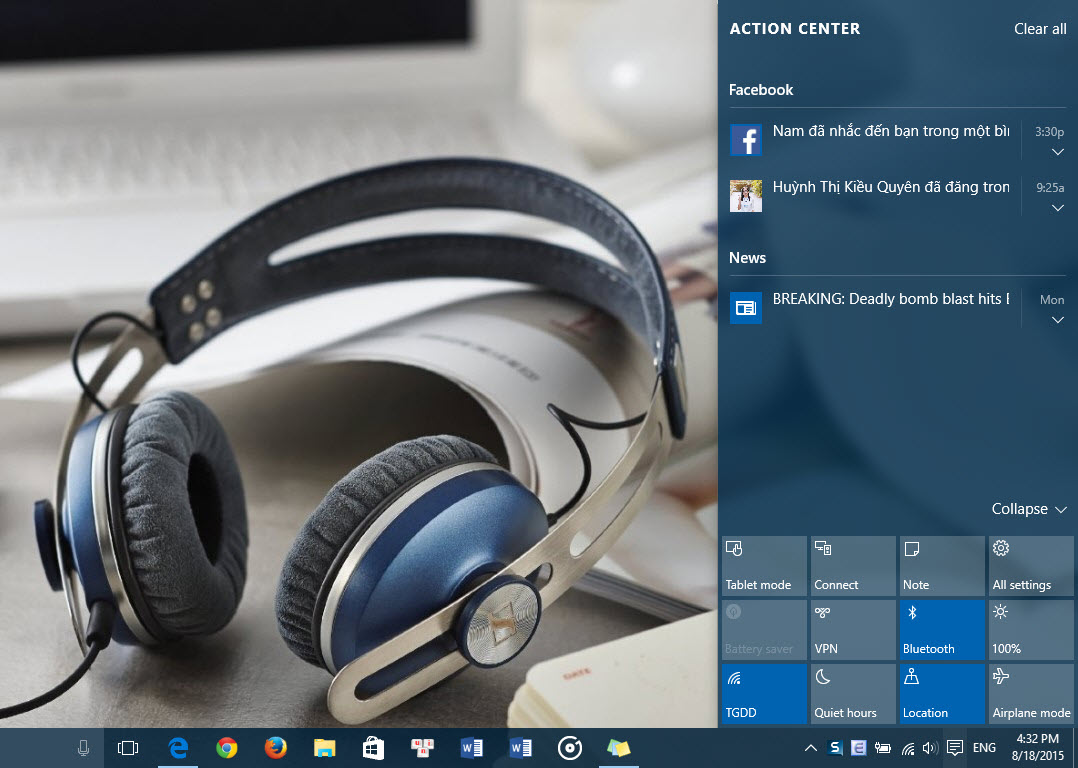
Task: Open the Connect quick action tile
Action: pos(853,566)
